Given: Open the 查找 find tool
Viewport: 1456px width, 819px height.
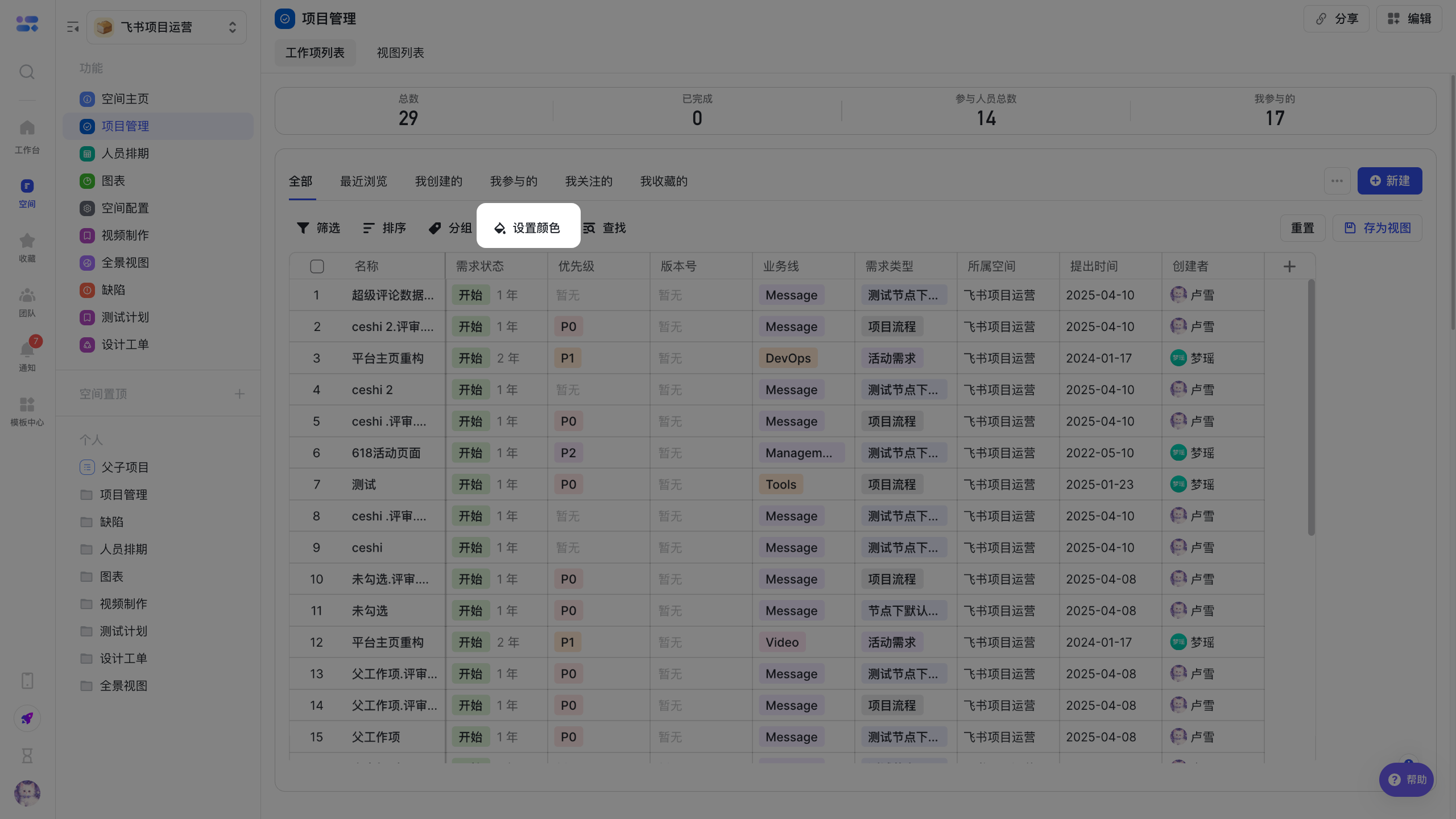Looking at the screenshot, I should [x=605, y=228].
